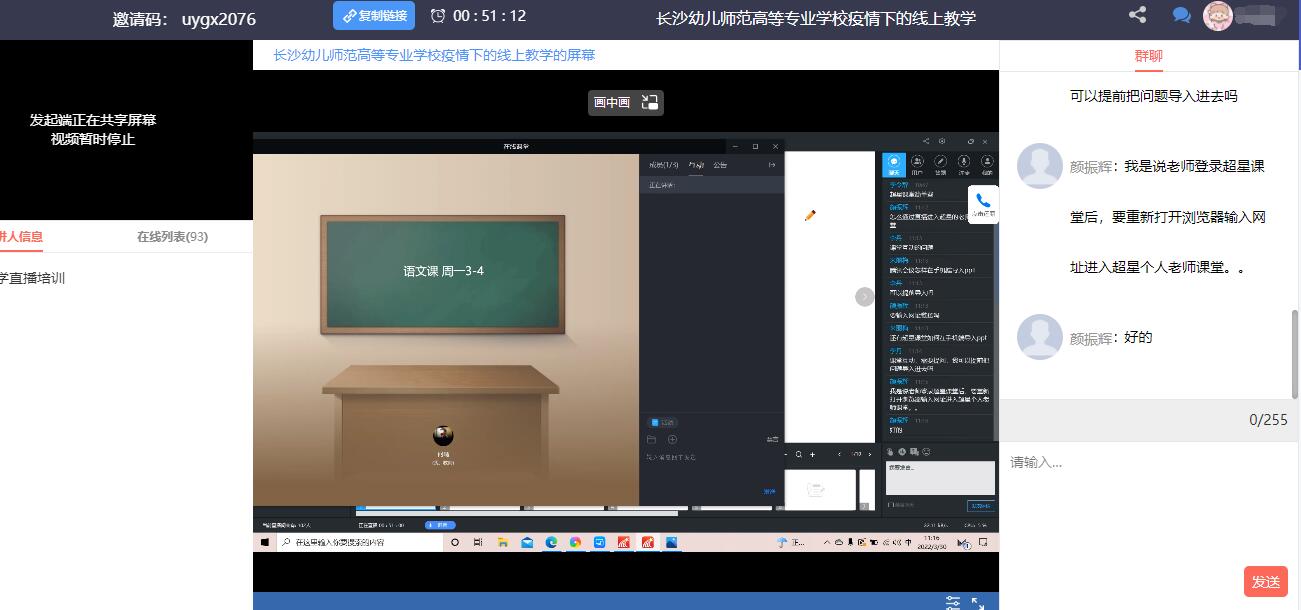Open the 在线列表(93) online list tab
Image resolution: width=1301 pixels, height=610 pixels.
pyautogui.click(x=172, y=237)
